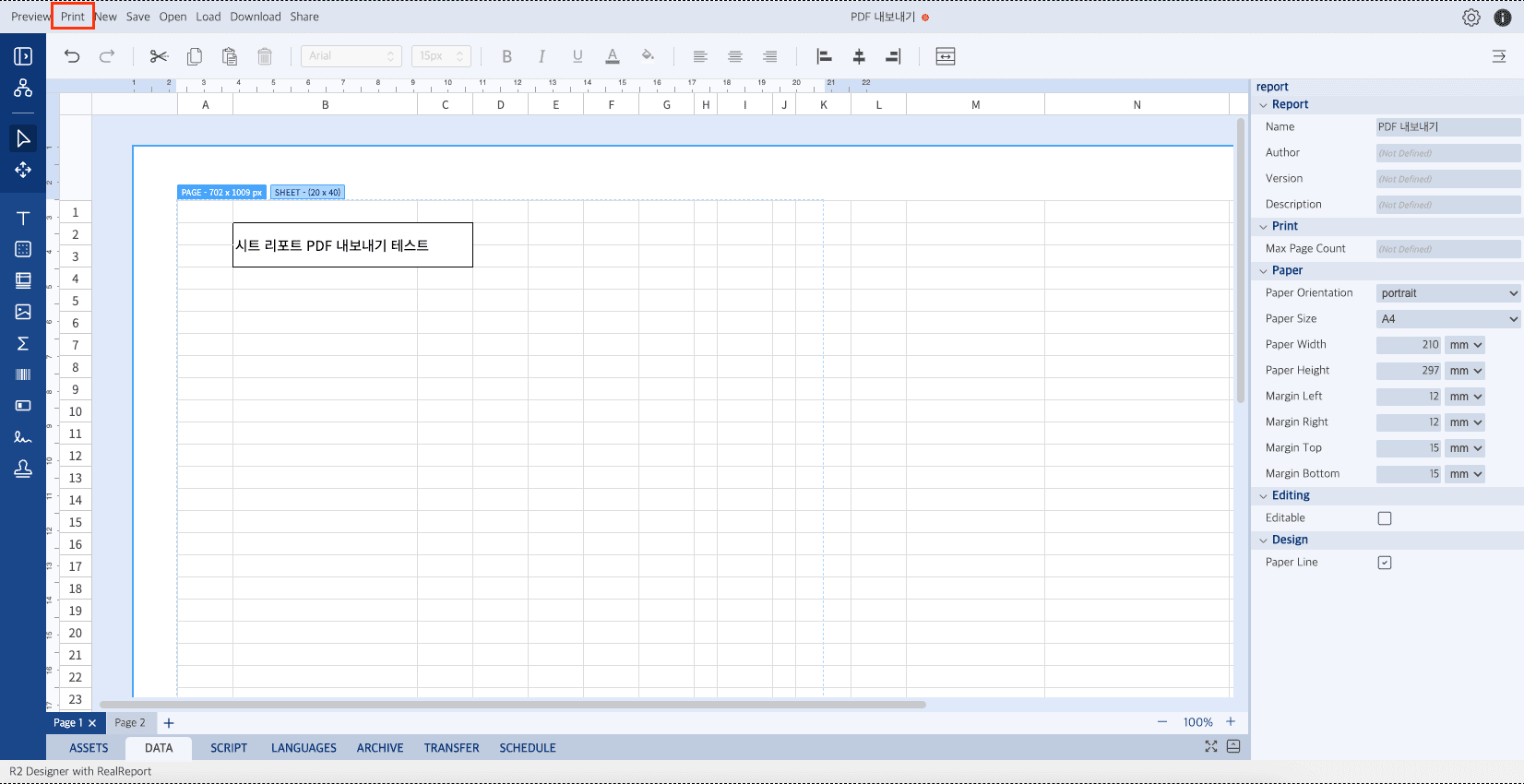Open the settings gear icon
The image size is (1524, 784).
(x=1471, y=18)
